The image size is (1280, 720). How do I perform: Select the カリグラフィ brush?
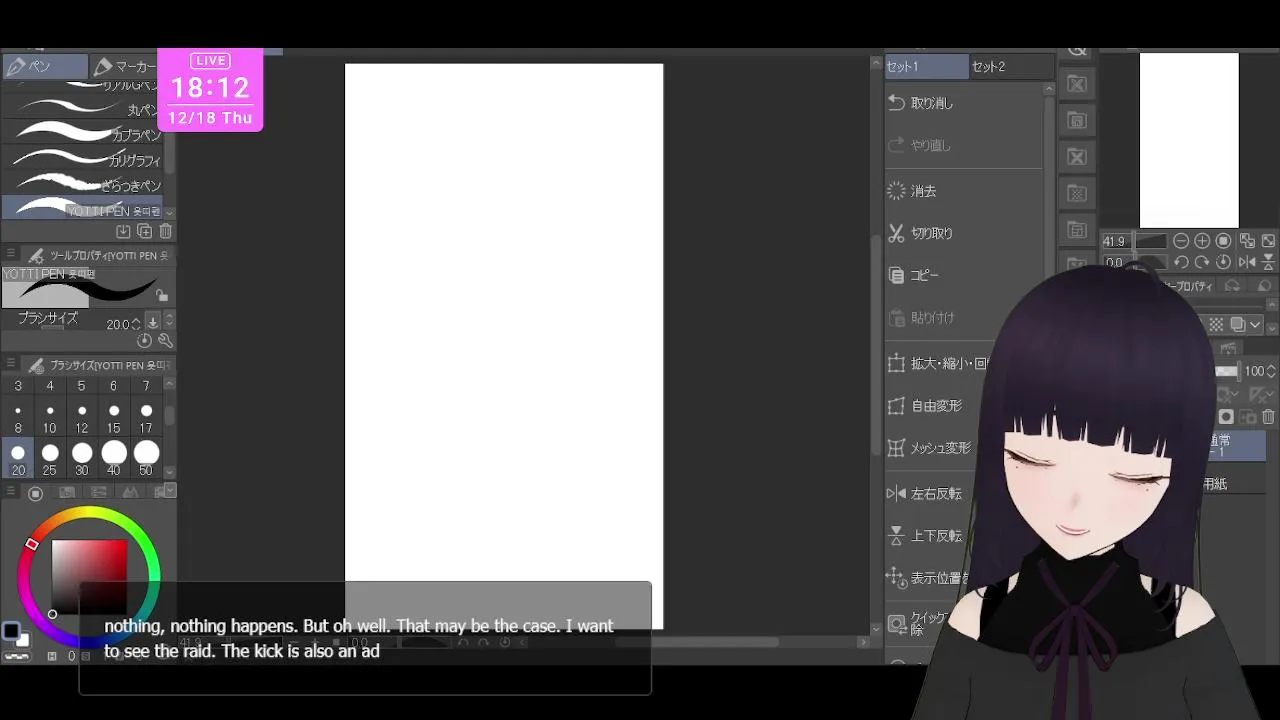tap(82, 159)
